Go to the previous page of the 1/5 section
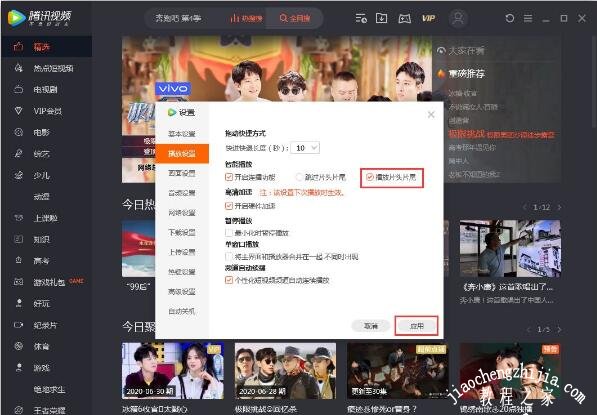The image size is (597, 415). (x=528, y=330)
